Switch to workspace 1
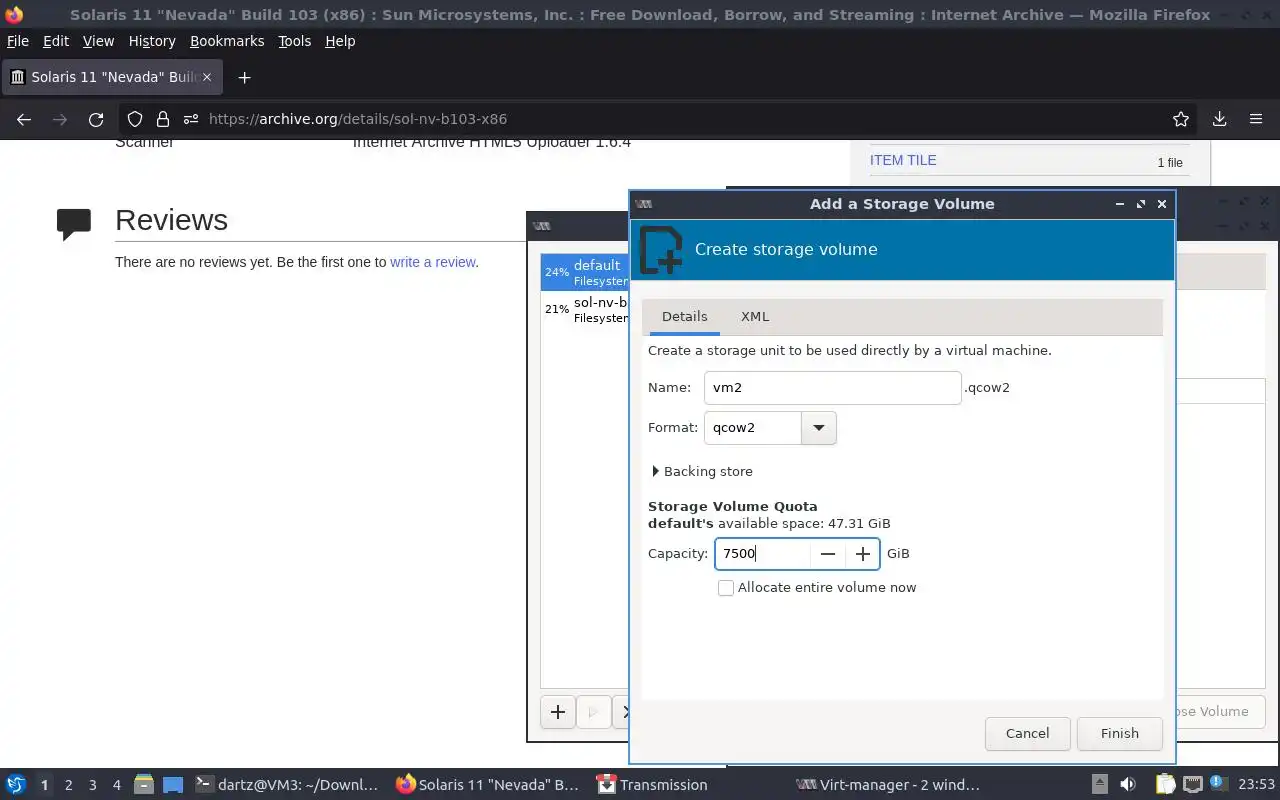Image resolution: width=1280 pixels, height=800 pixels. 44,785
